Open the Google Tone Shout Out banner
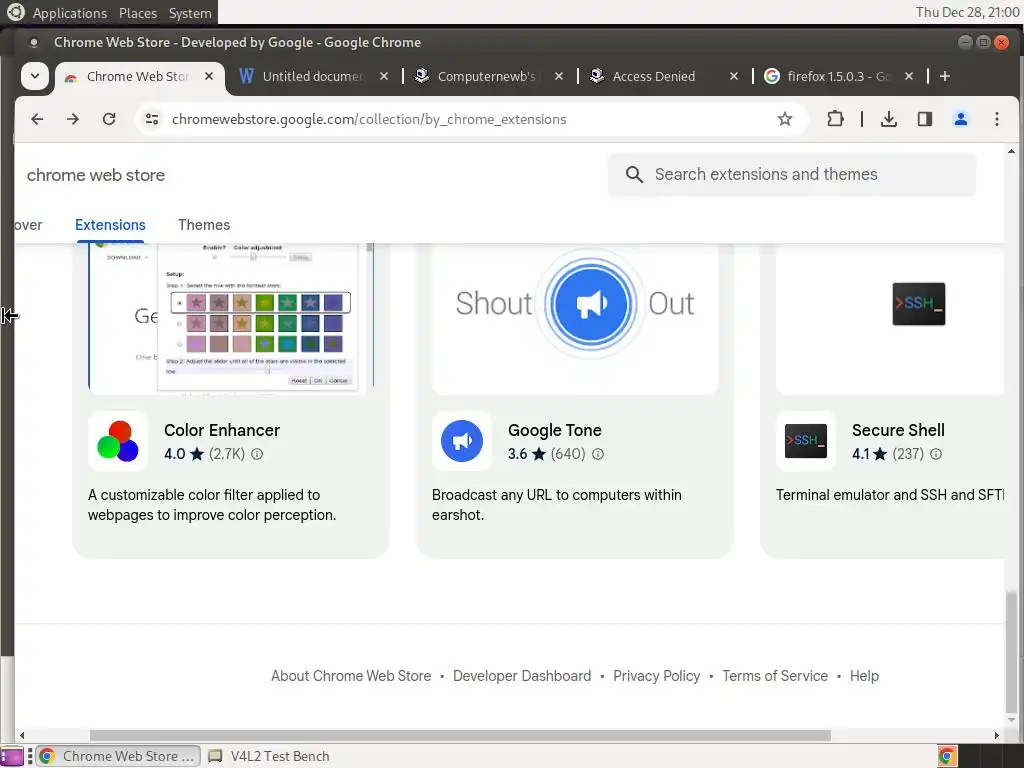The image size is (1024, 768). tap(575, 318)
